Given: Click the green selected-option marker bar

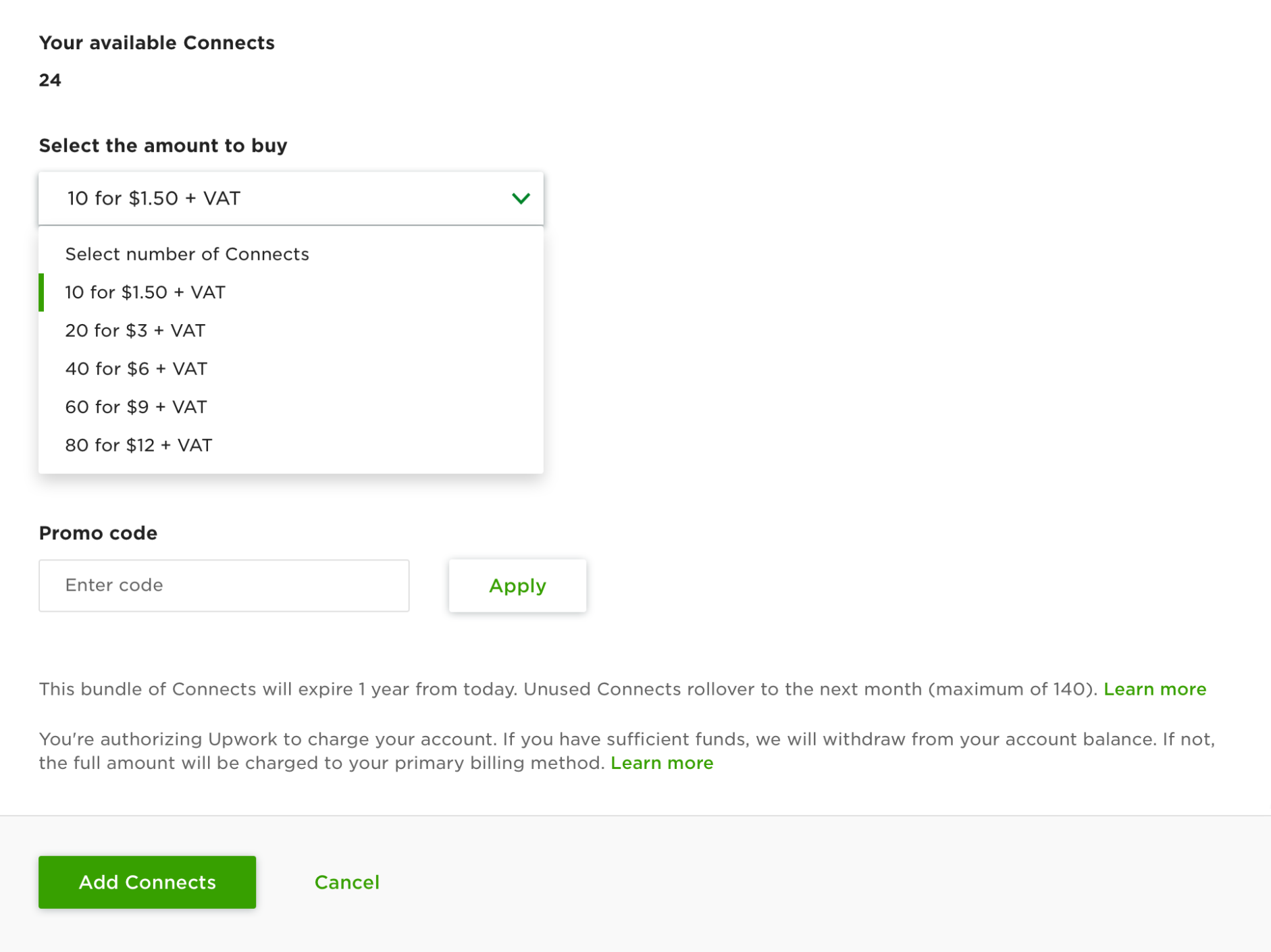Looking at the screenshot, I should click(x=41, y=292).
